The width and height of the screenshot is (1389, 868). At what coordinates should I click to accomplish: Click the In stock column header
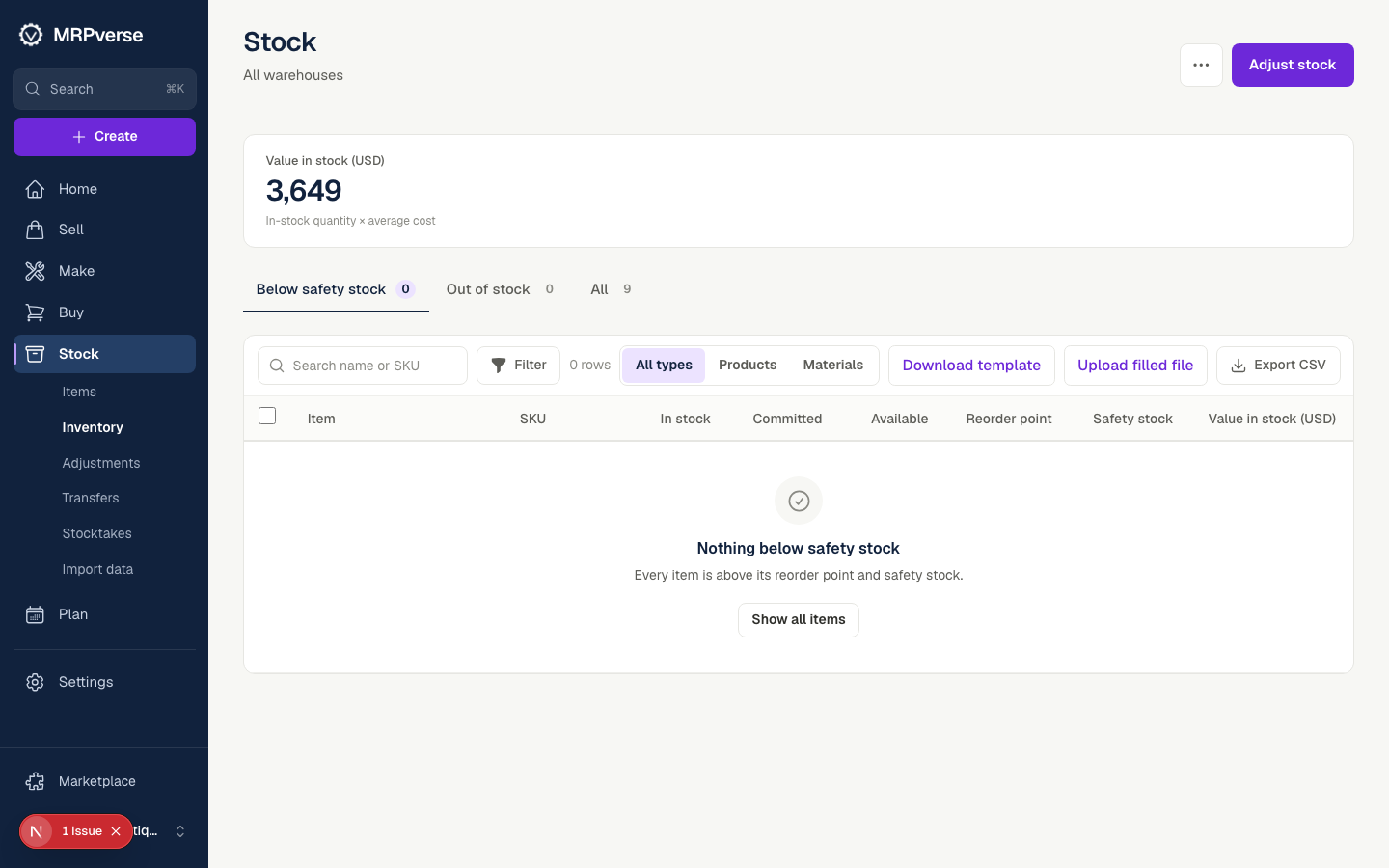[x=685, y=419]
